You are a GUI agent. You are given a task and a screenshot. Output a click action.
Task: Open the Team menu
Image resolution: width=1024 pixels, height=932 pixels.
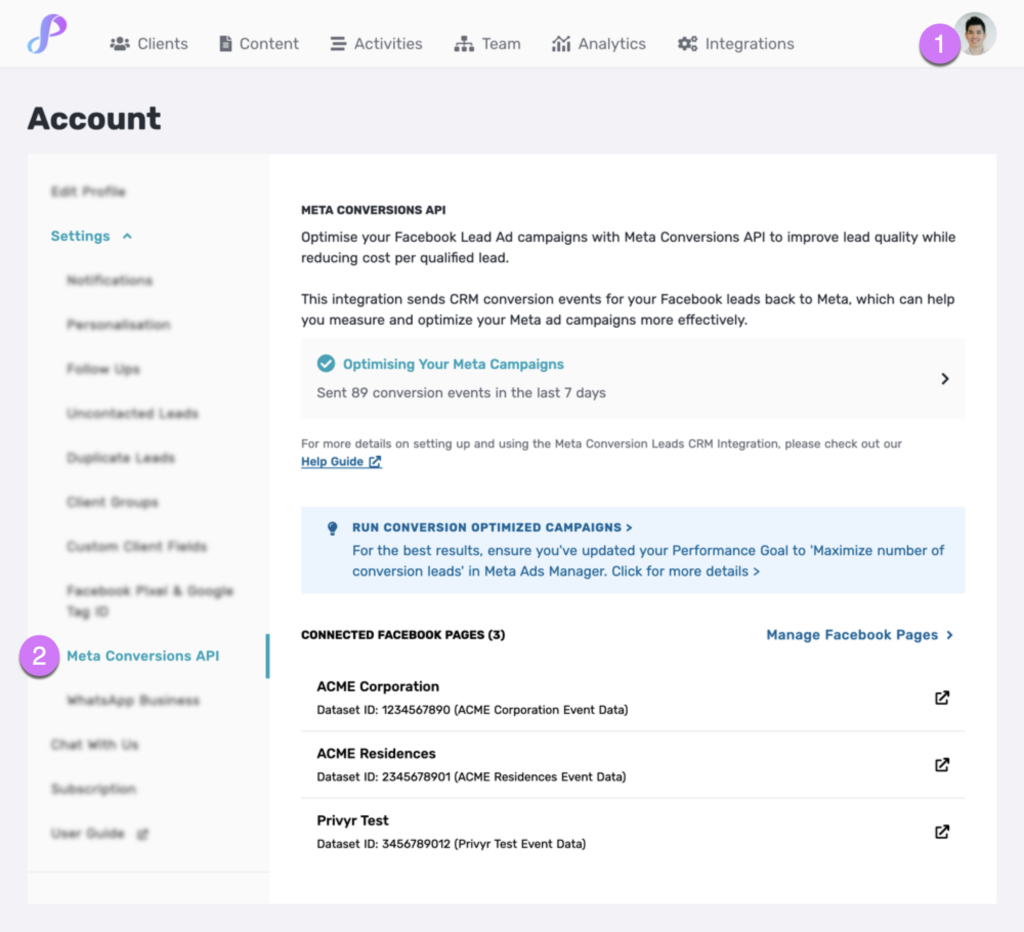487,44
